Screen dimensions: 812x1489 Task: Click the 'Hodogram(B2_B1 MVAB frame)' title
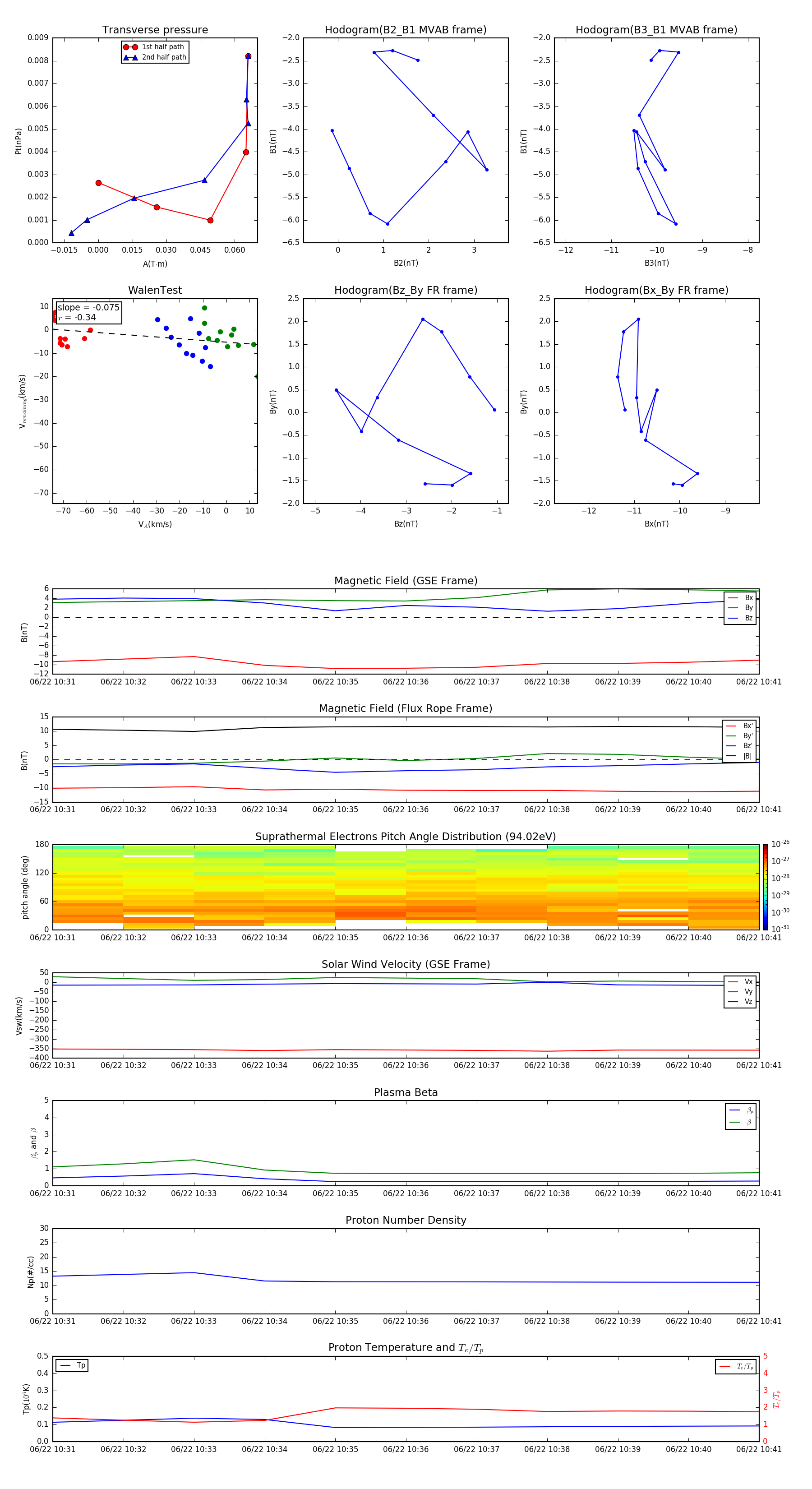(406, 29)
